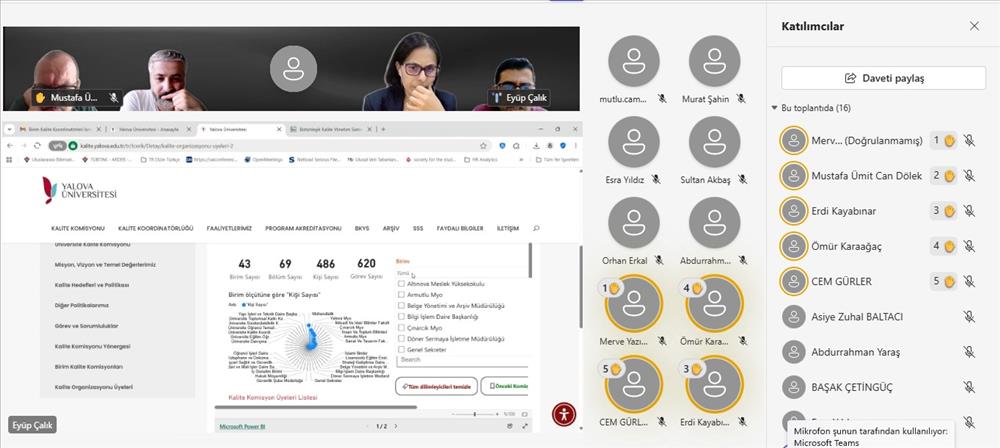Click 'Tüm dilimleyicileri temizle' button
The width and height of the screenshot is (1000, 448).
click(436, 385)
